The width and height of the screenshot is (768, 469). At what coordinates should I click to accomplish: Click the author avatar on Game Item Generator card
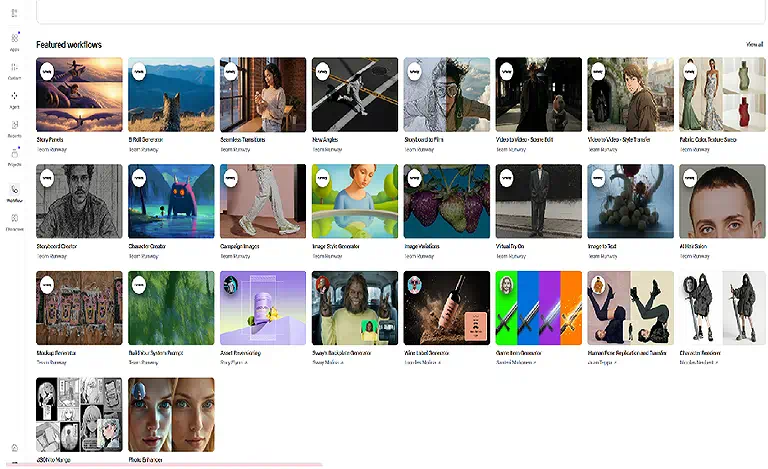pyautogui.click(x=506, y=285)
